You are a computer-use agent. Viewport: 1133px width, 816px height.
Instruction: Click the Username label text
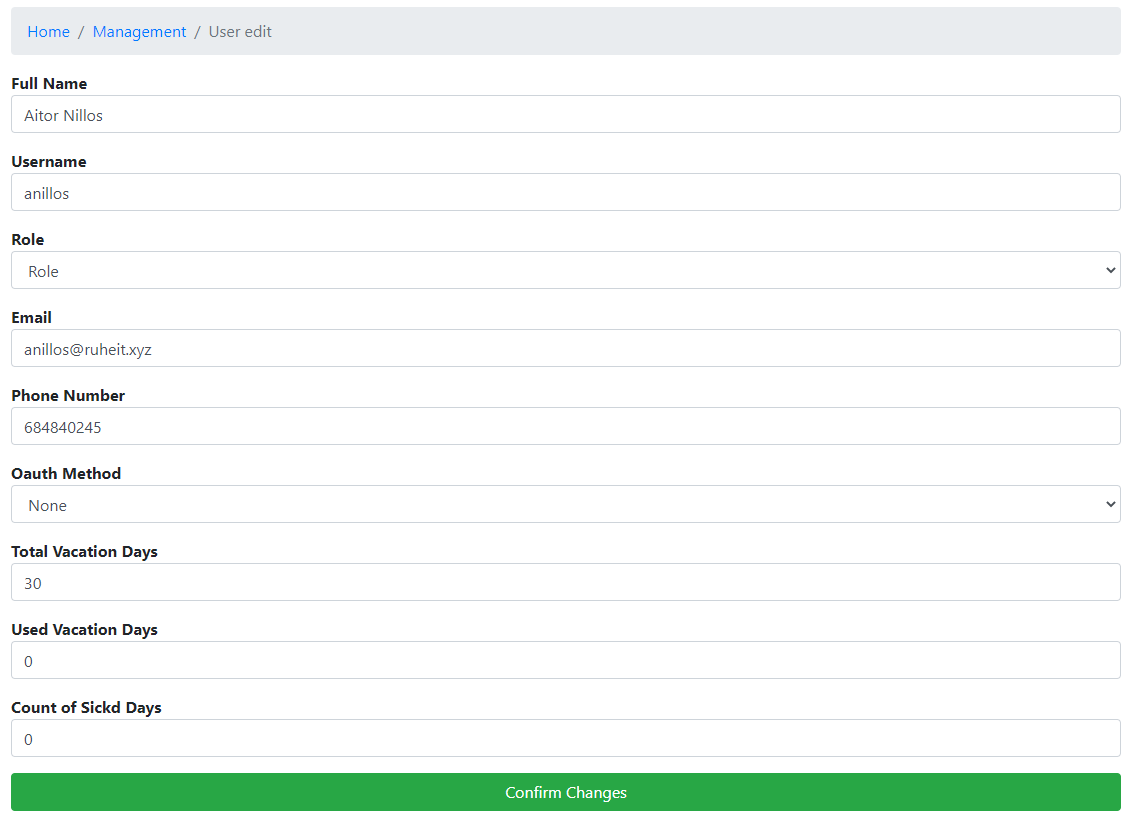48,161
